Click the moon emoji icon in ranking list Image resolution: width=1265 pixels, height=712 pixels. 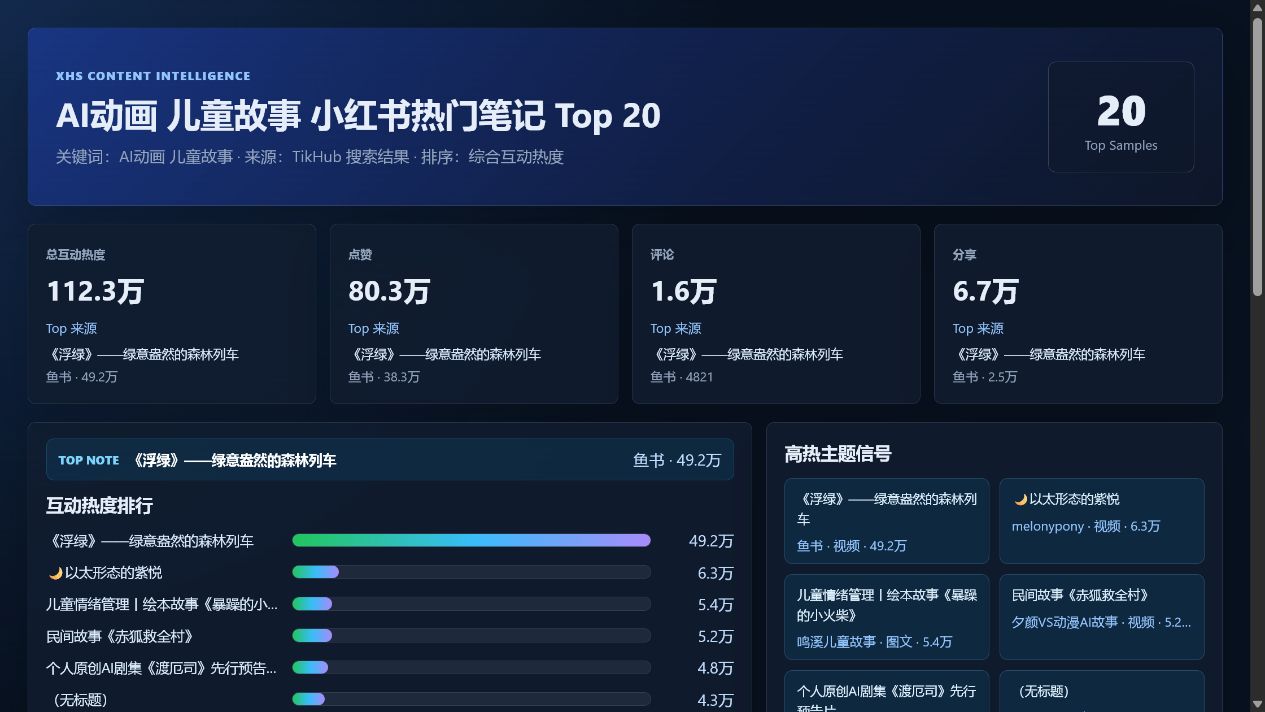pos(56,573)
